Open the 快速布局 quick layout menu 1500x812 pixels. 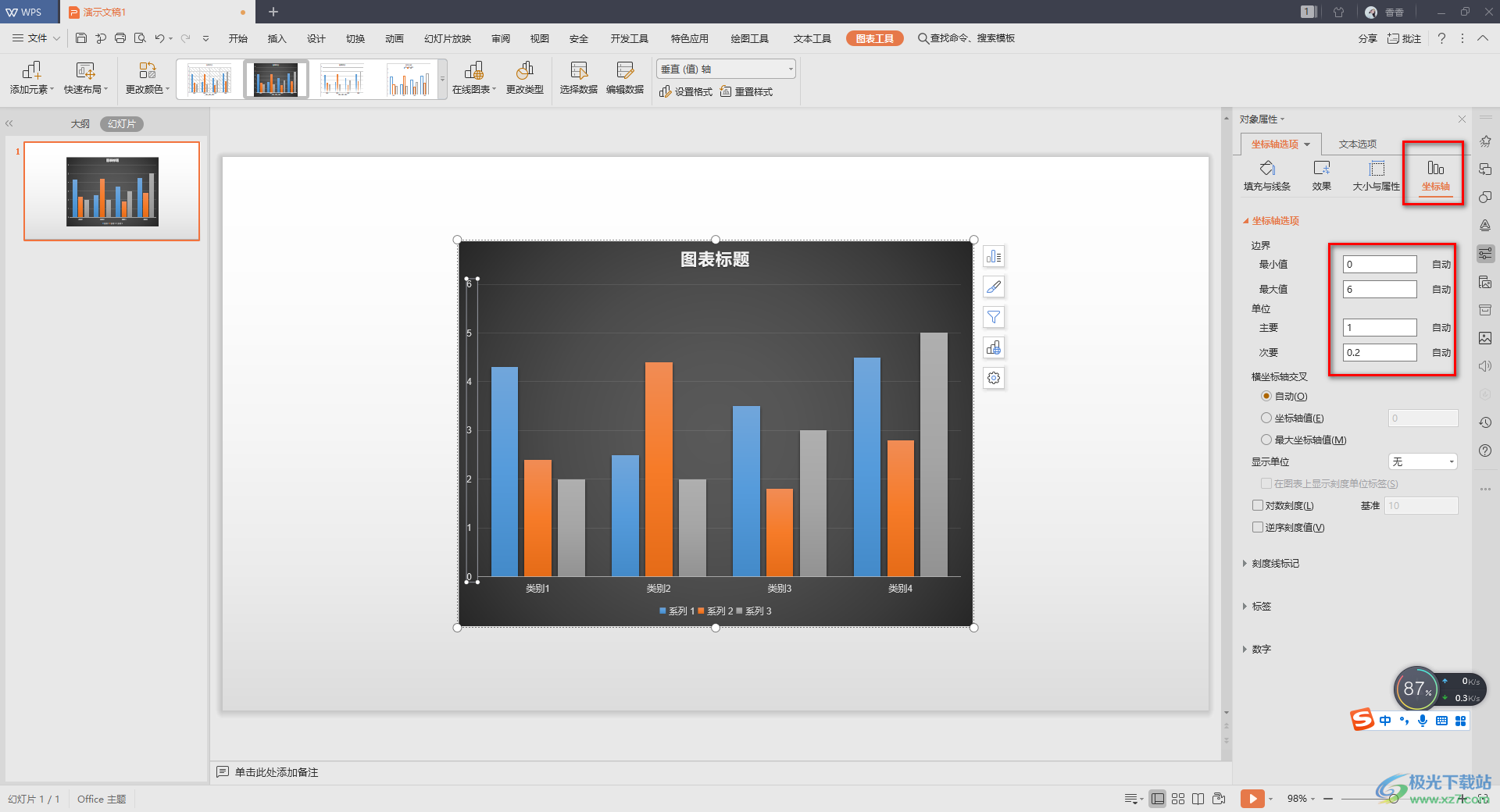[86, 78]
